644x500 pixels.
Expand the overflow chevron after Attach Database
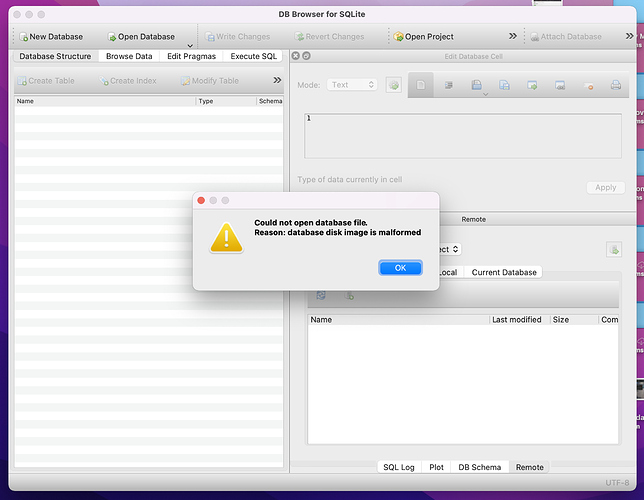[629, 36]
